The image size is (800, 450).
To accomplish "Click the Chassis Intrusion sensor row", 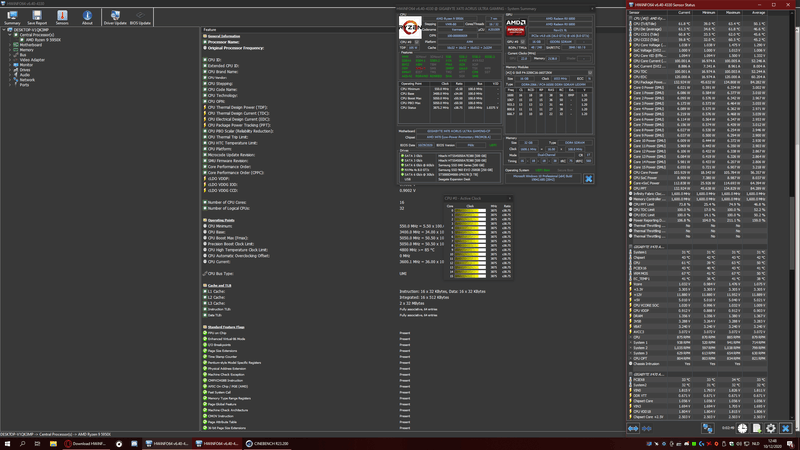I will tap(698, 364).
